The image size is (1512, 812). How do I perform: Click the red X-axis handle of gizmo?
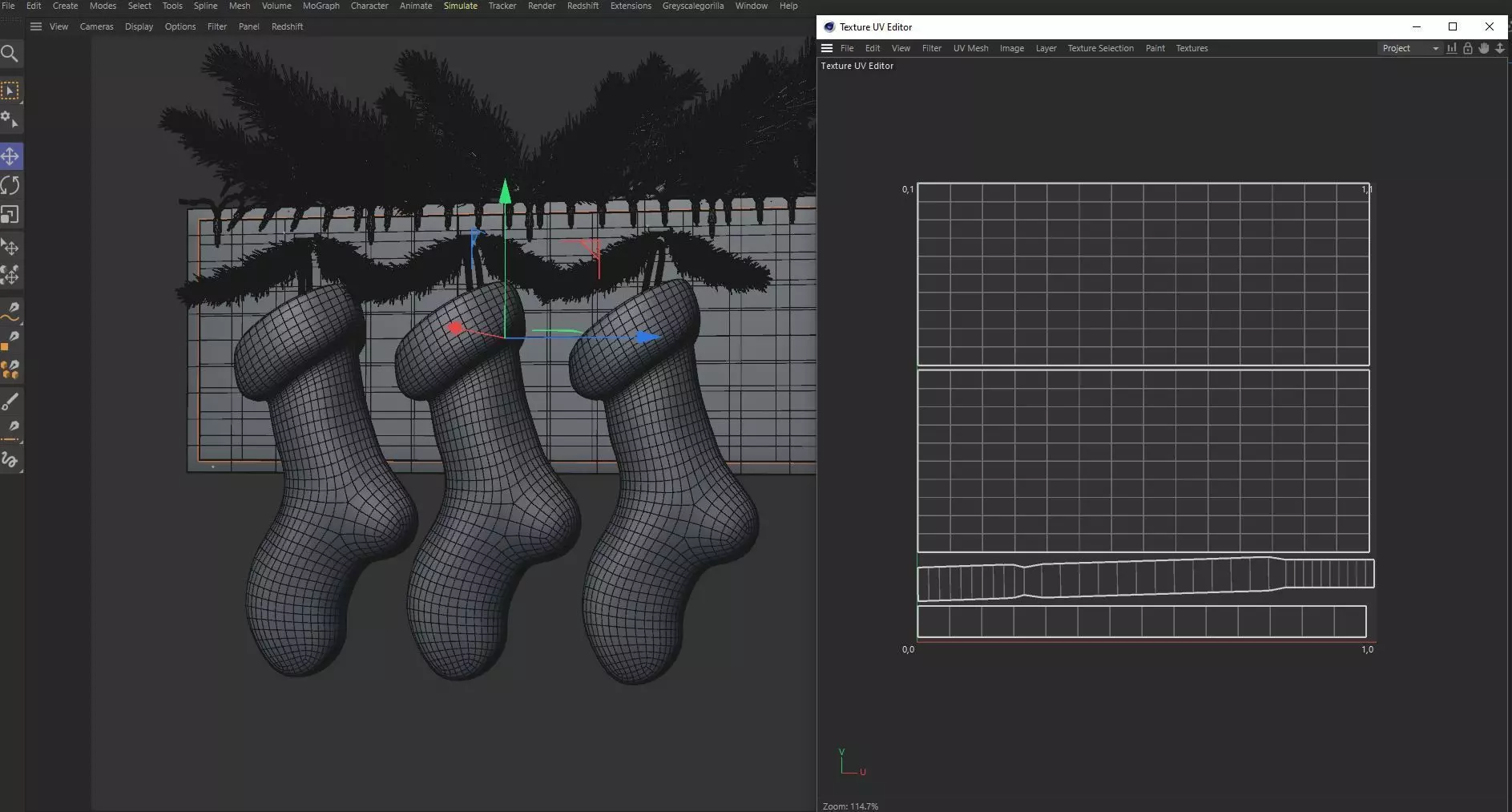coord(456,328)
